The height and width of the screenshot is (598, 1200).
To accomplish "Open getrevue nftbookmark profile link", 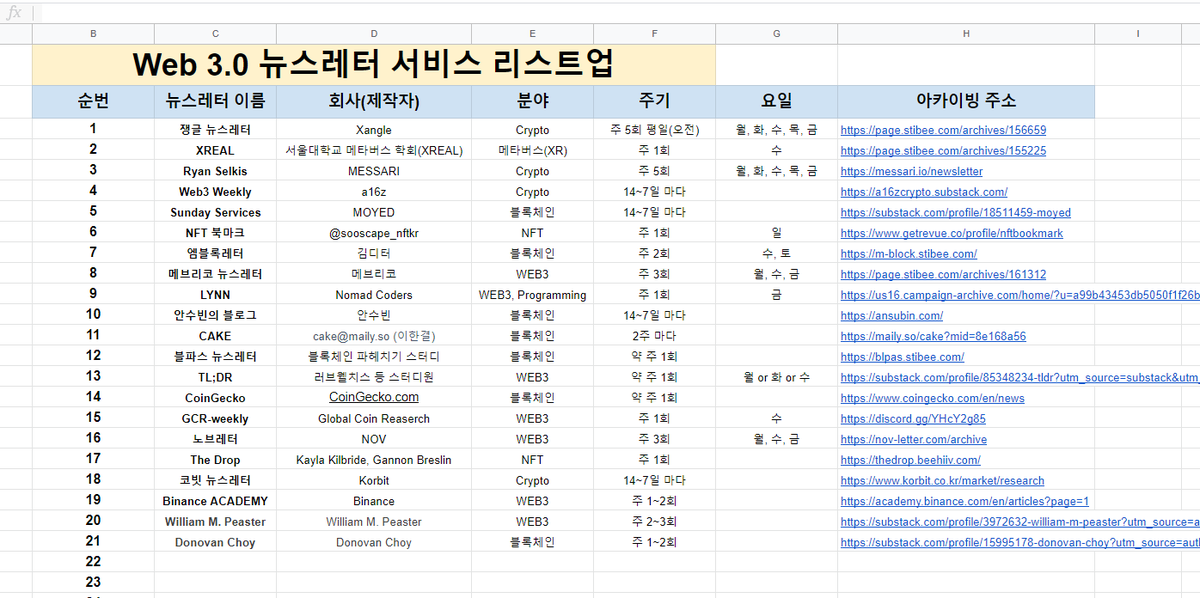I will coord(952,233).
